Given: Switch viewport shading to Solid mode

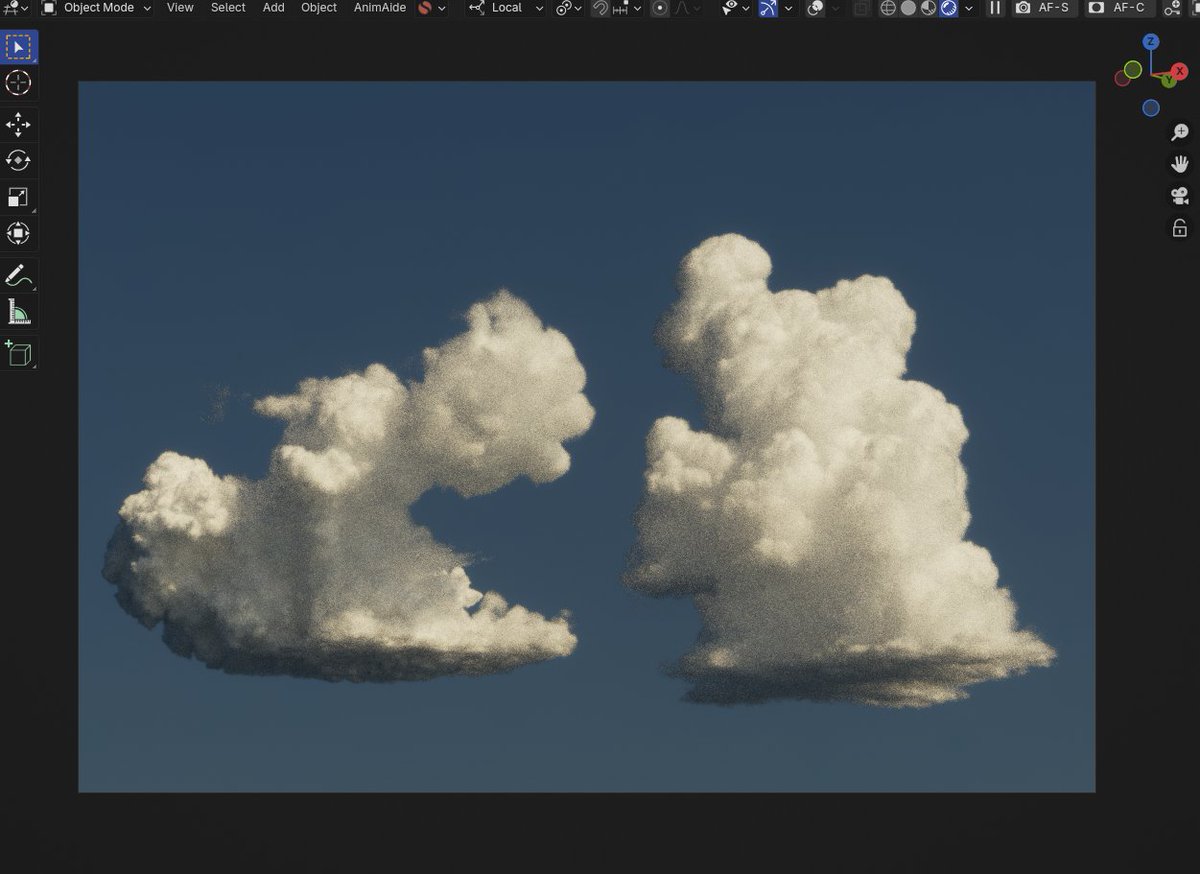Looking at the screenshot, I should tap(906, 8).
